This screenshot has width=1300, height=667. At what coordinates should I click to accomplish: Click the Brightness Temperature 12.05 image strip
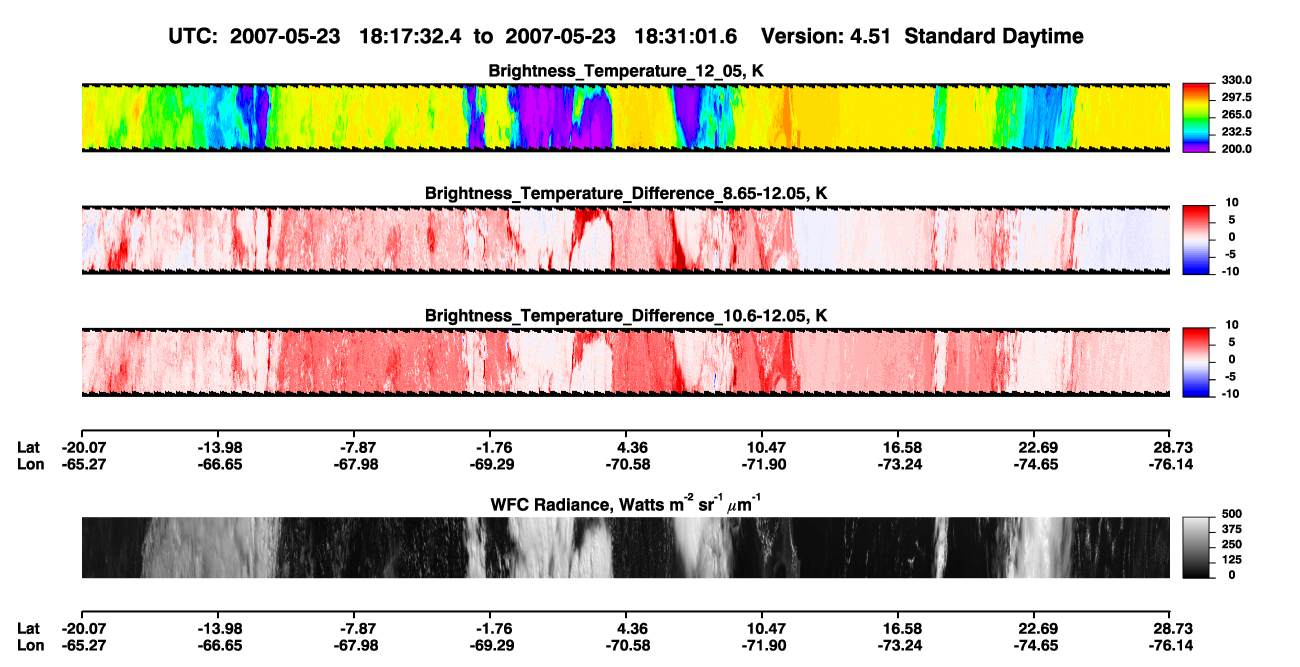[x=625, y=118]
